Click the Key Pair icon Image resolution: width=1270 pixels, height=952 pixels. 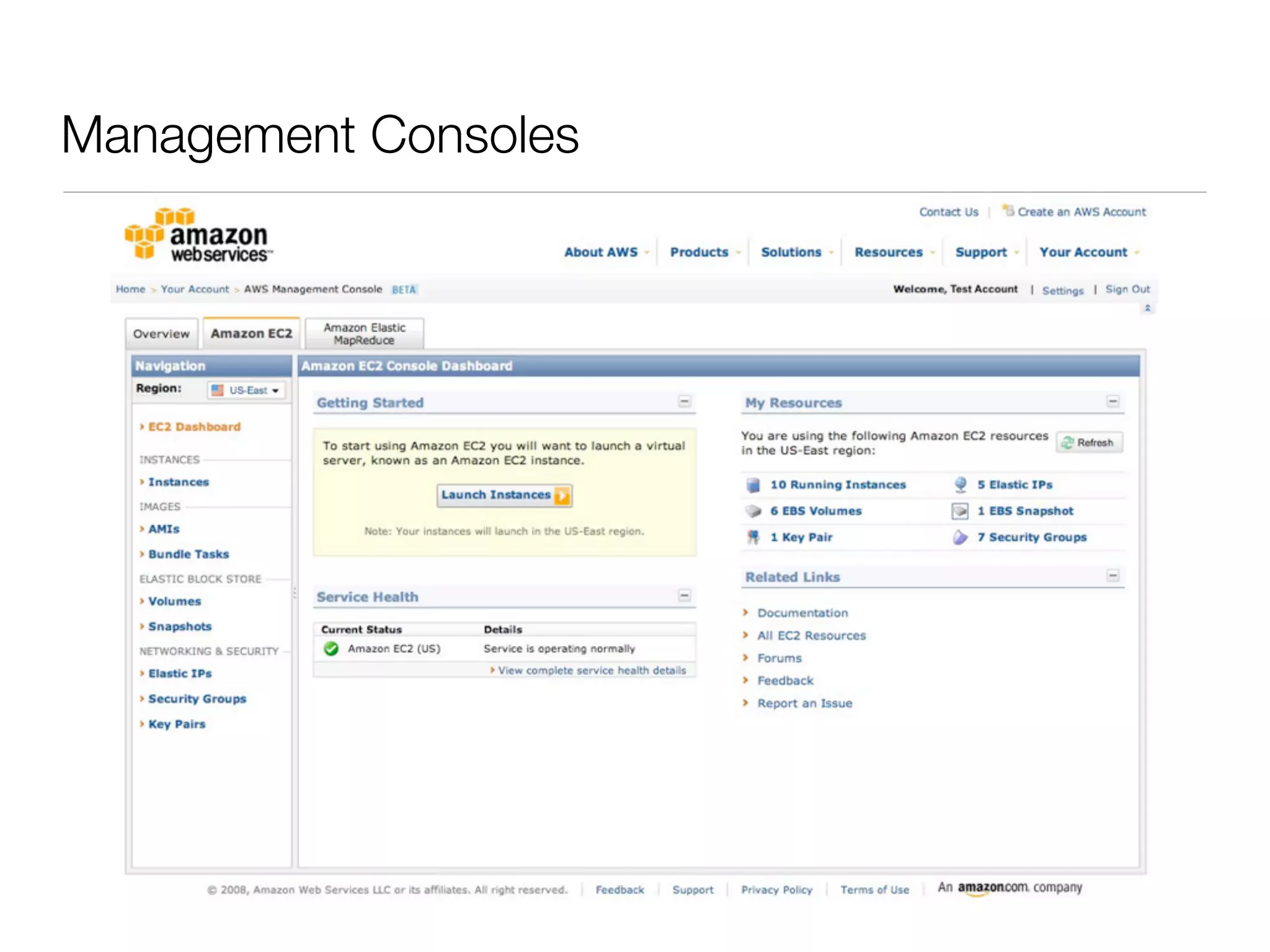tap(753, 537)
